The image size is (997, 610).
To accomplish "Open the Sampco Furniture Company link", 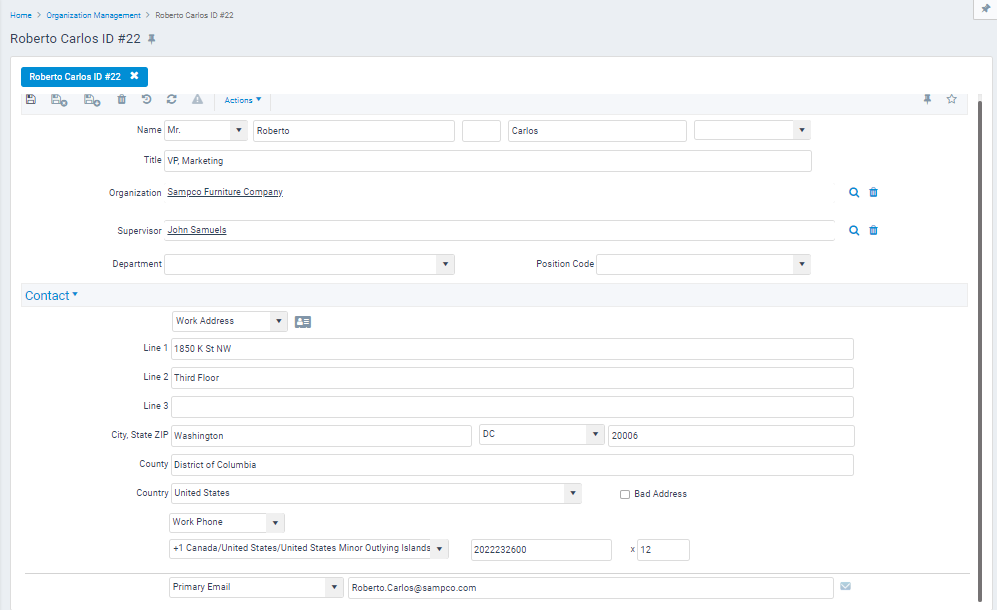I will [225, 192].
